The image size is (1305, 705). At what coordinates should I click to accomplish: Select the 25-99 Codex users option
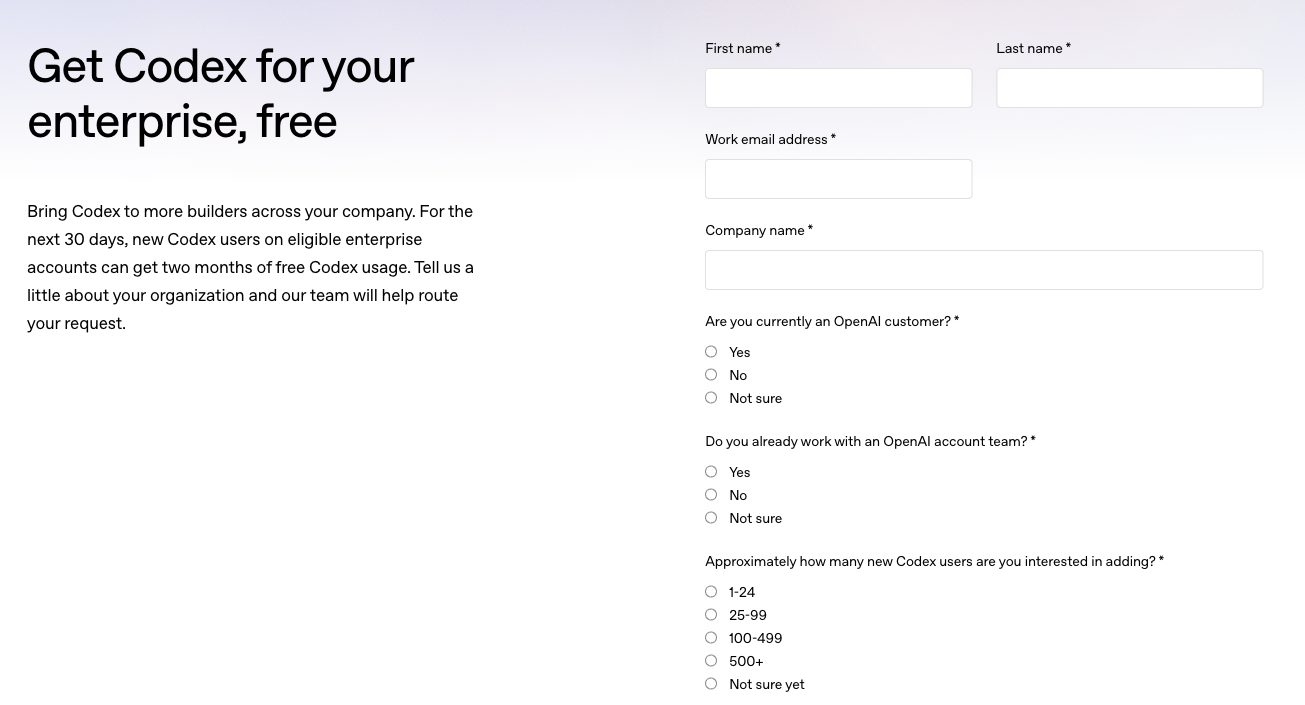coord(711,615)
